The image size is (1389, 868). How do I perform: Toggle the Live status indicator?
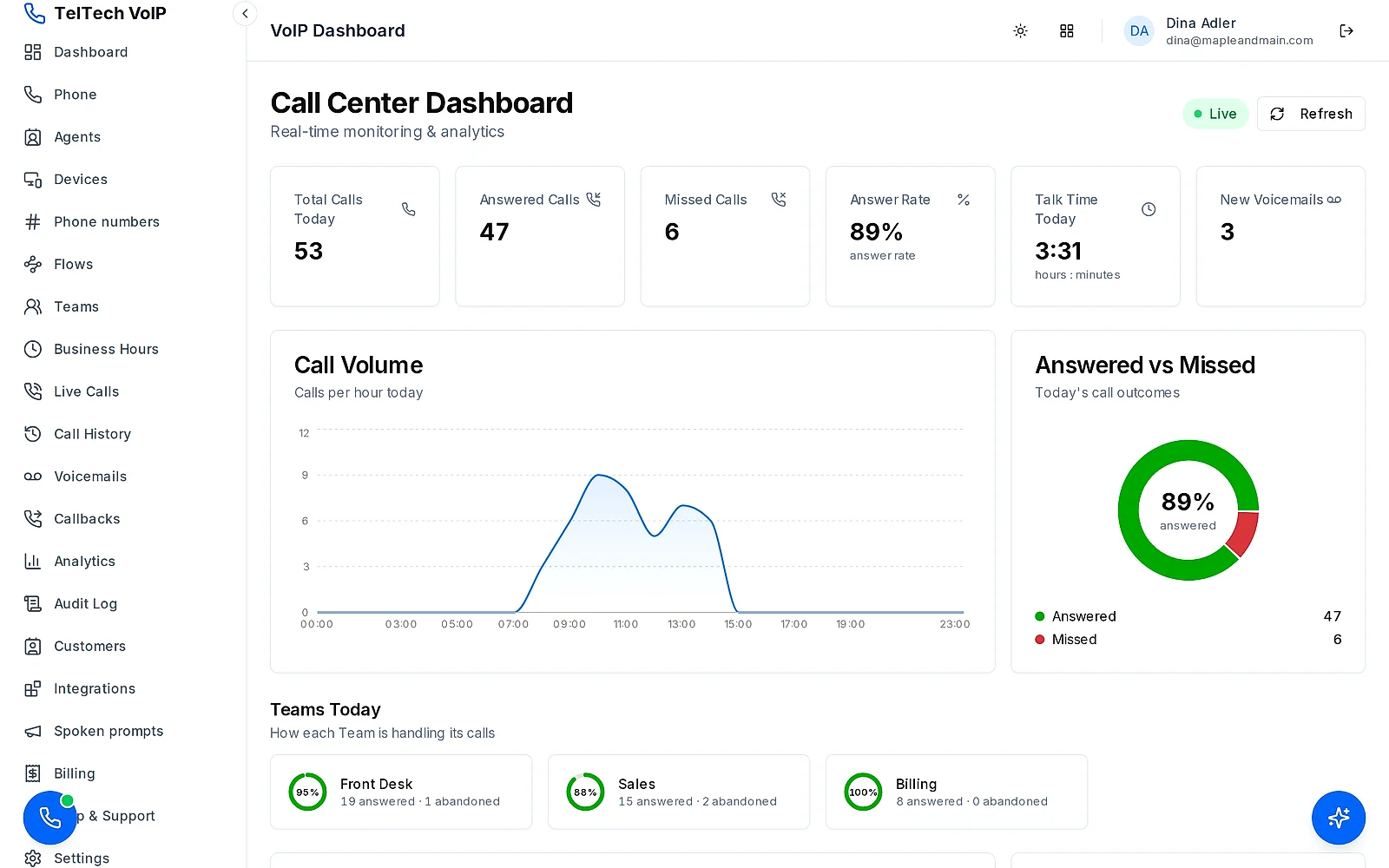pos(1215,114)
